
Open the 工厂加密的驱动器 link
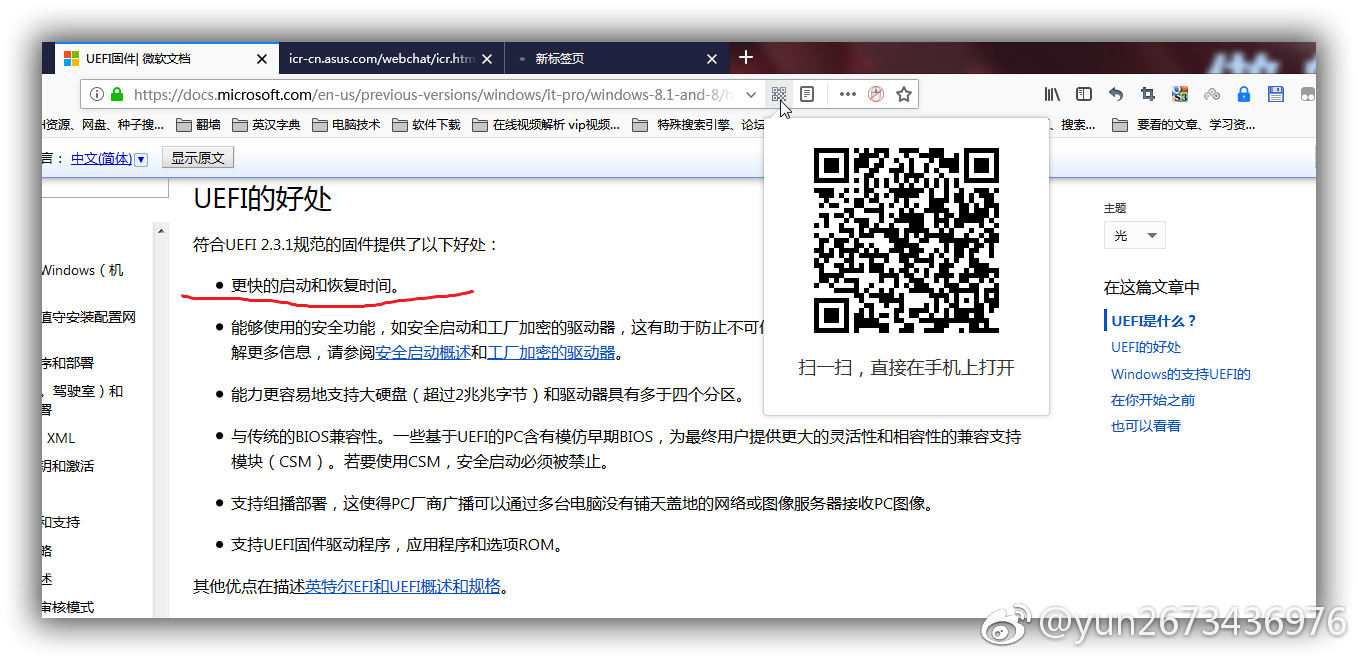551,352
